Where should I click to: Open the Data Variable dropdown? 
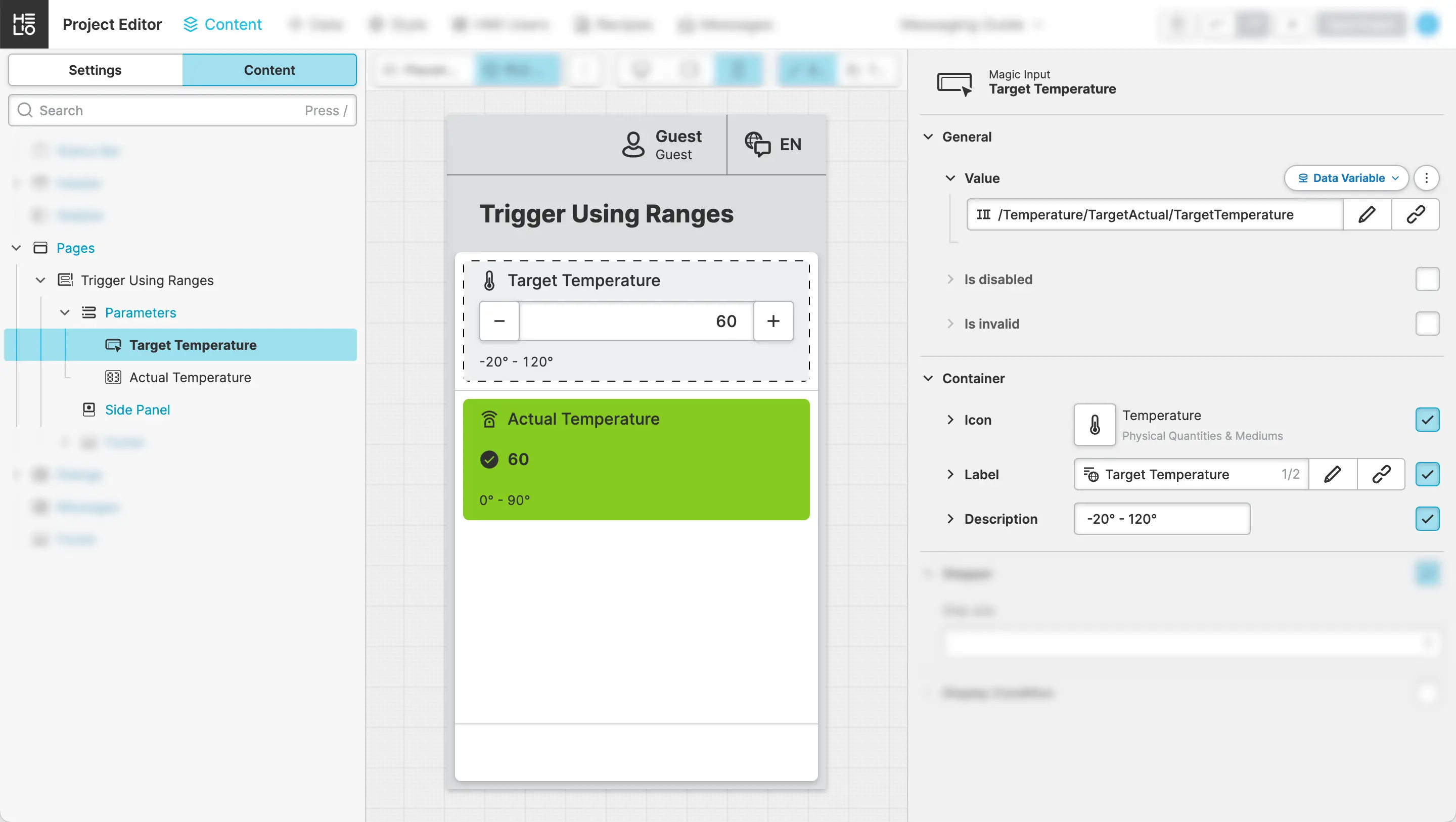[1346, 178]
